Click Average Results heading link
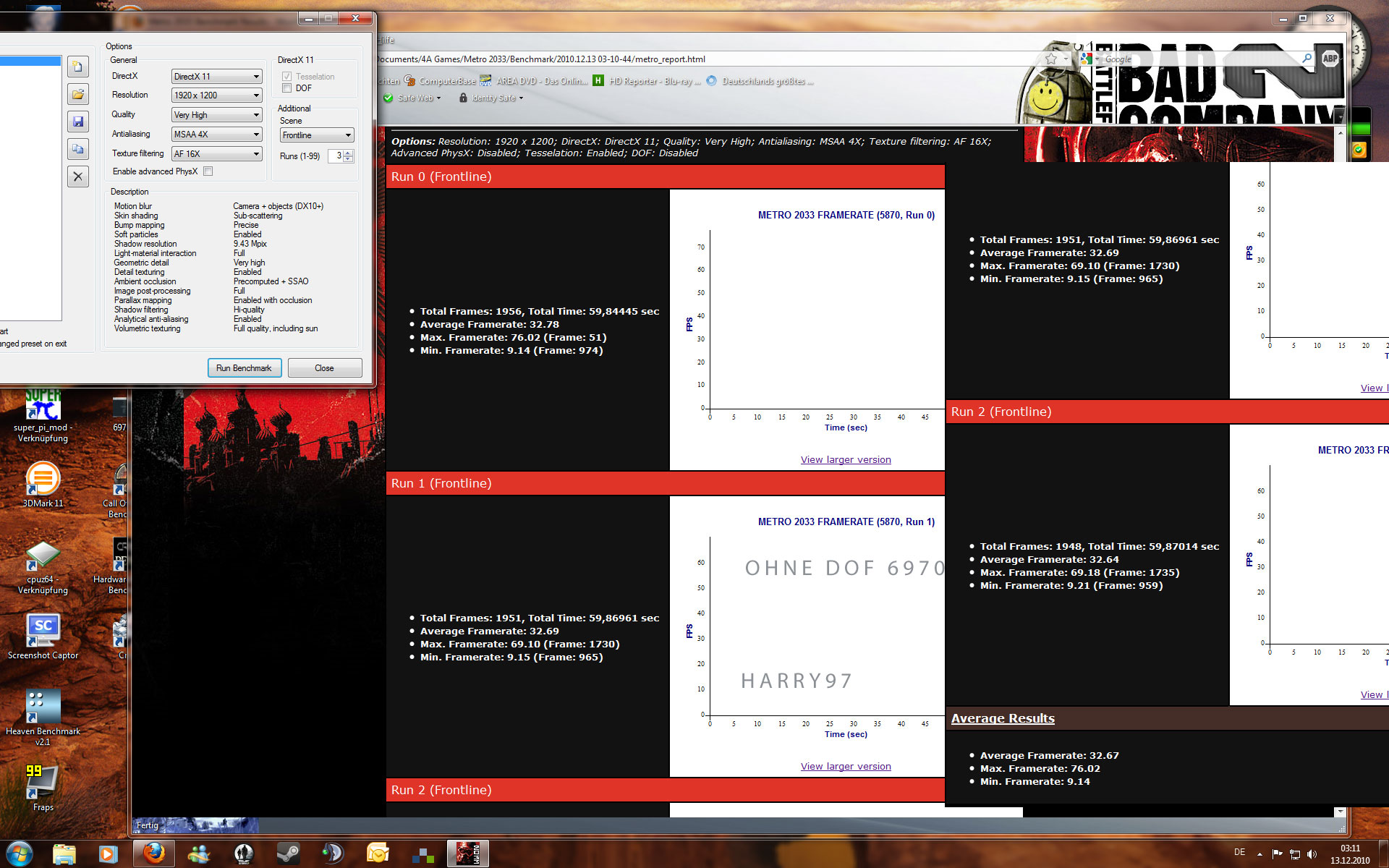This screenshot has width=1389, height=868. [x=1003, y=718]
